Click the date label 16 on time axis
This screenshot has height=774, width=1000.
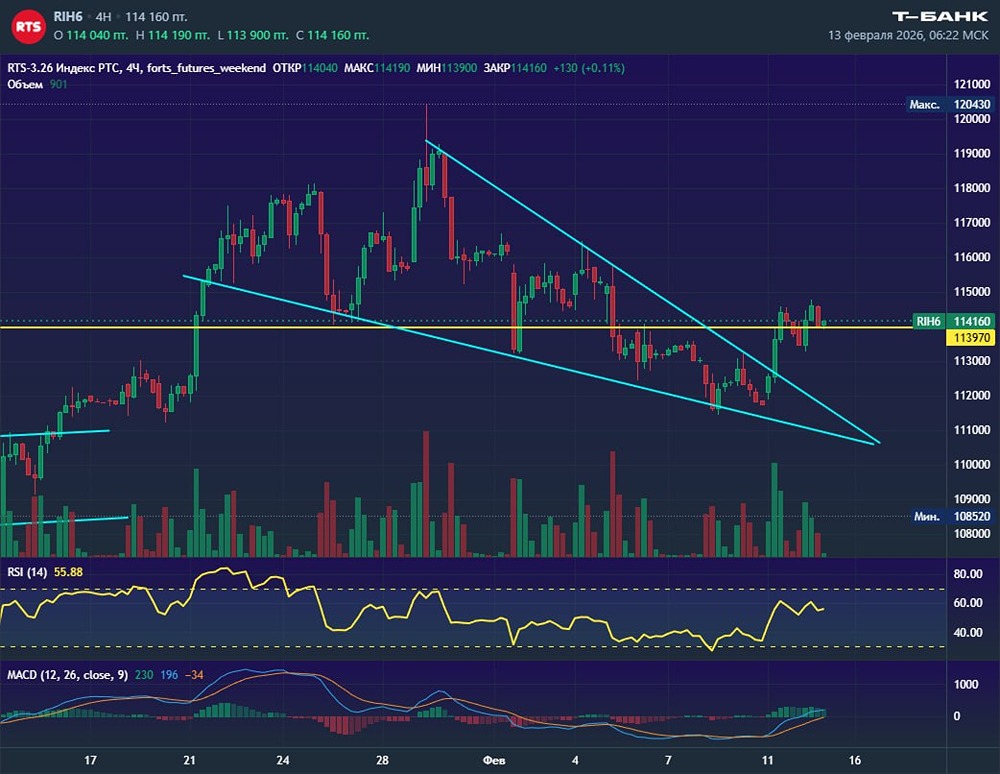(855, 760)
